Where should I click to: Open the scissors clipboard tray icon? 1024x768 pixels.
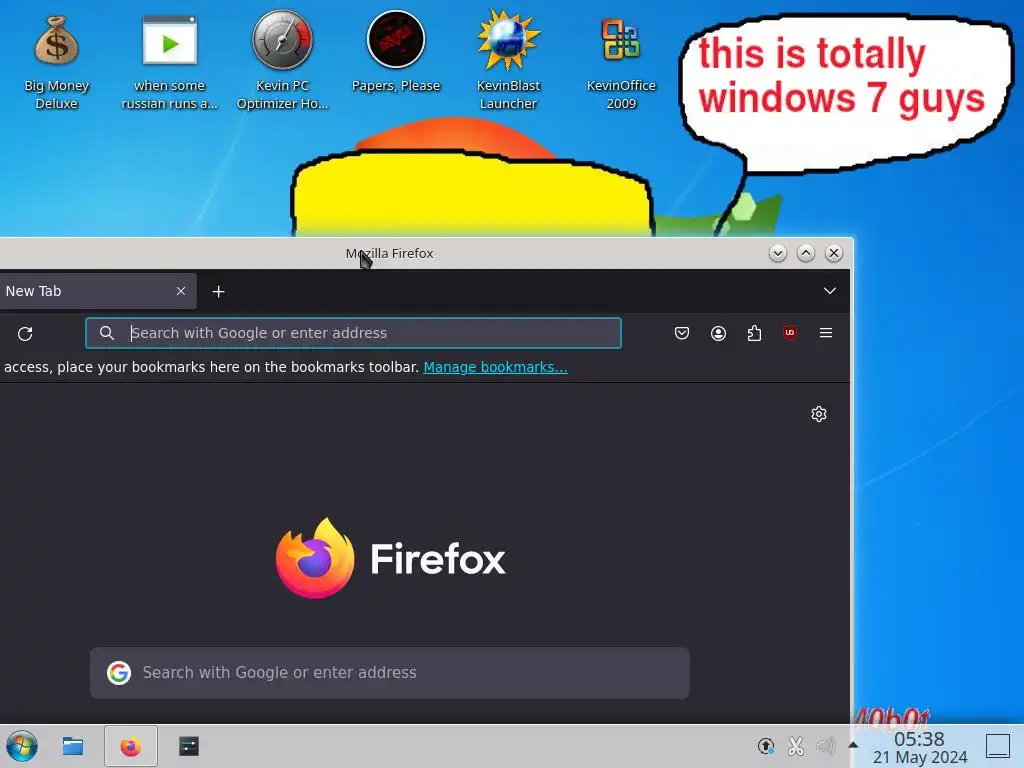pyautogui.click(x=795, y=745)
